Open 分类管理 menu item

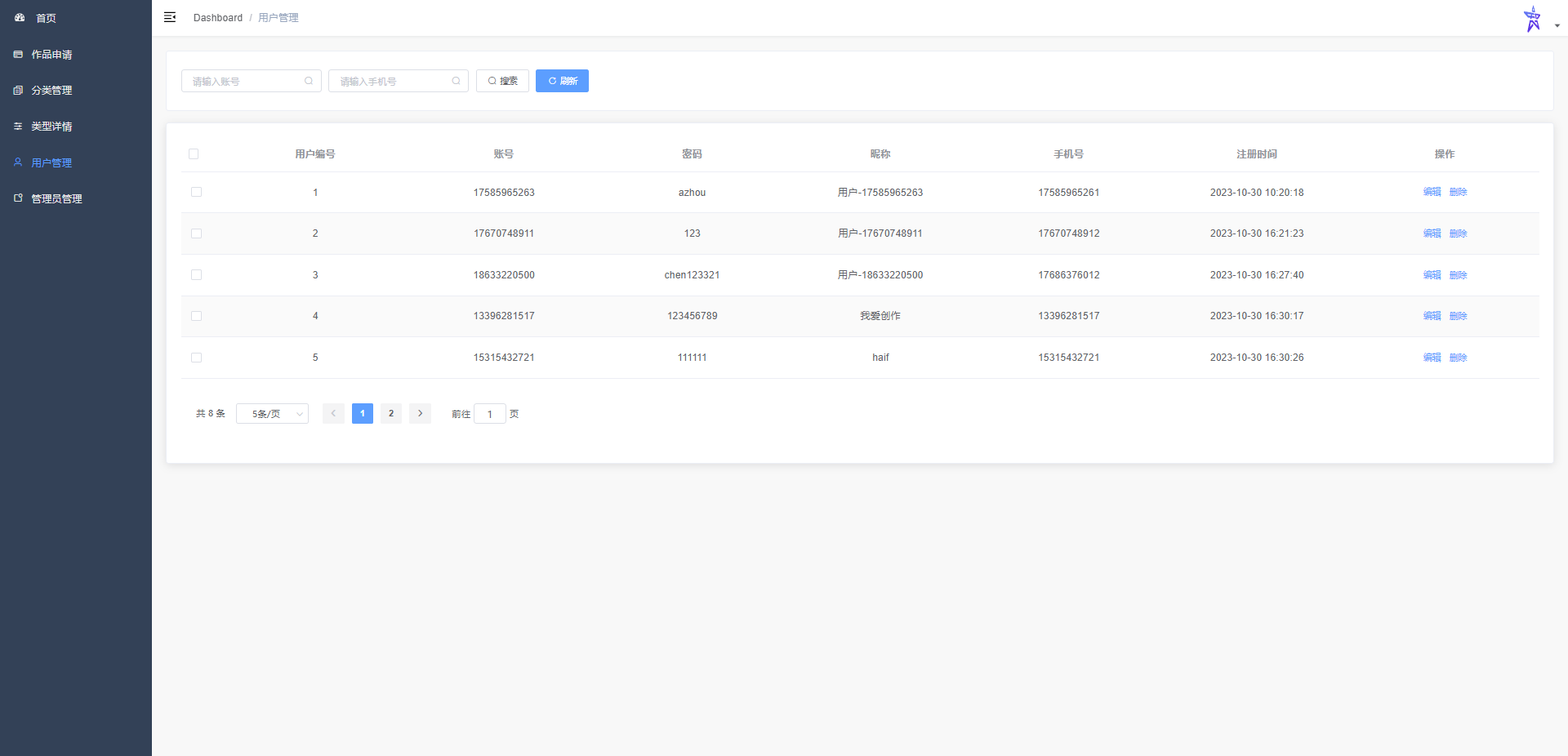[76, 90]
